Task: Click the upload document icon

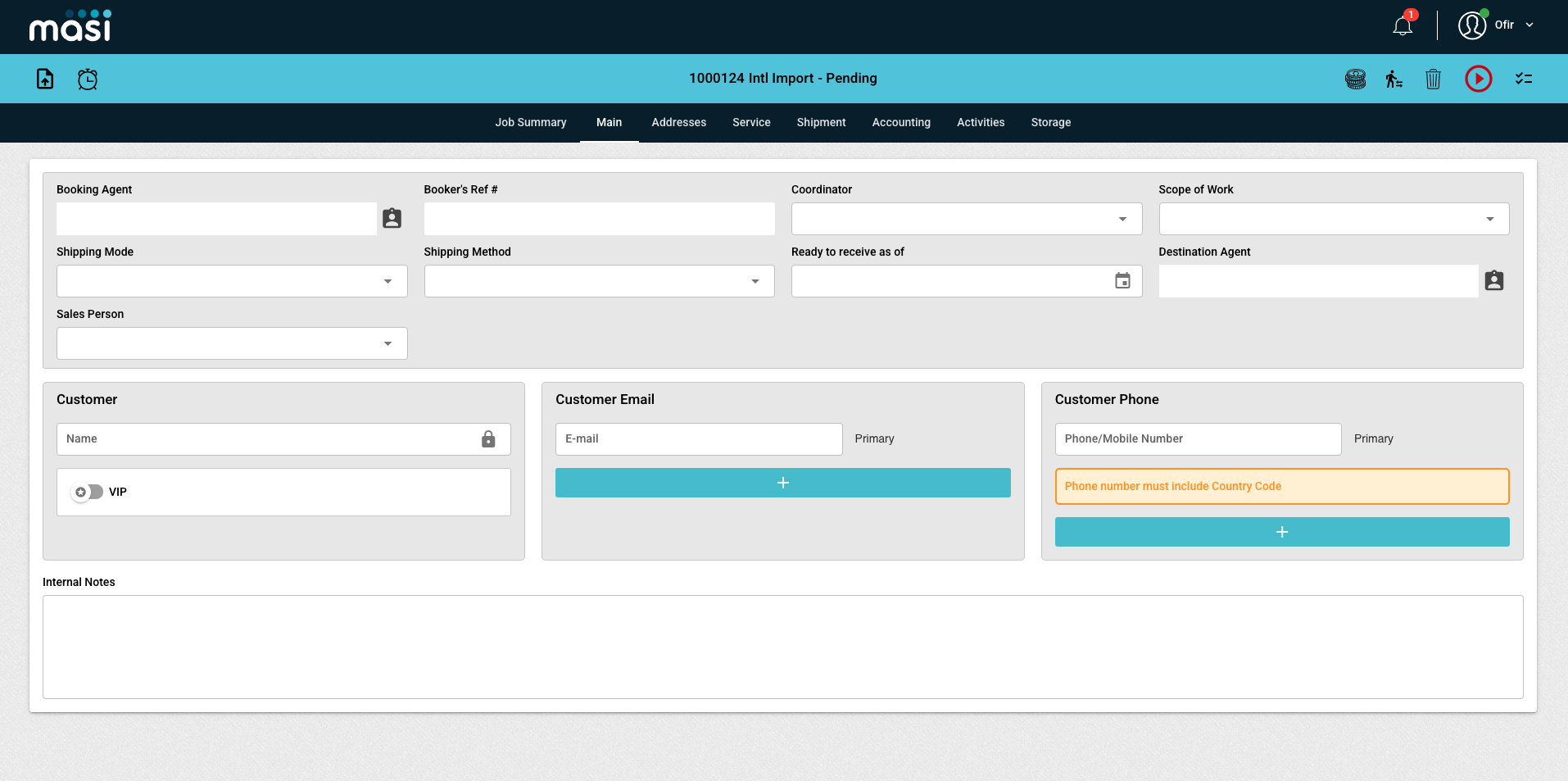Action: pyautogui.click(x=45, y=79)
